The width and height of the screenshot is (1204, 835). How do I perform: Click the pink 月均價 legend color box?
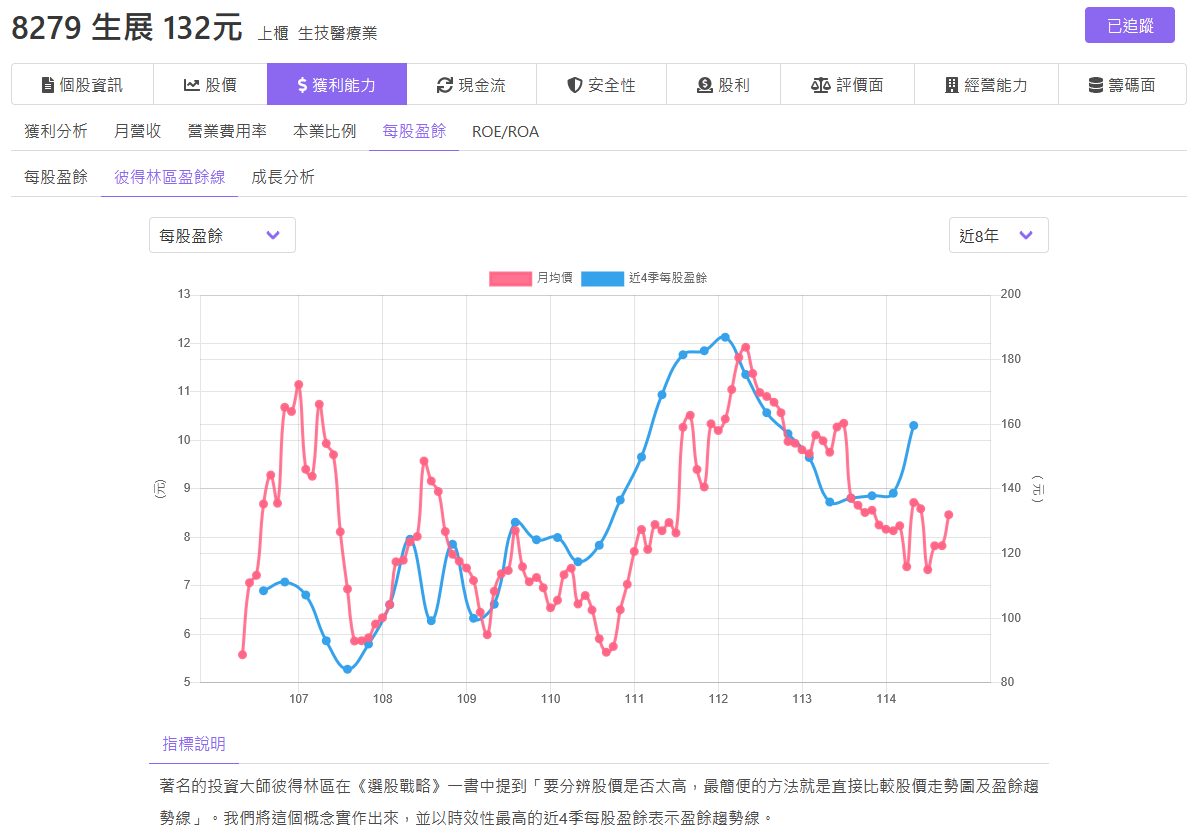click(510, 278)
